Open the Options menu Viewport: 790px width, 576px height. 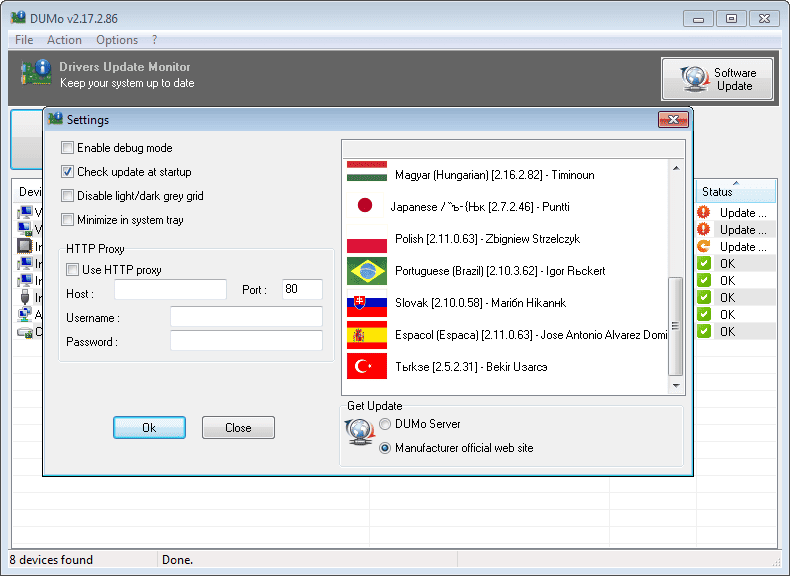coord(117,40)
